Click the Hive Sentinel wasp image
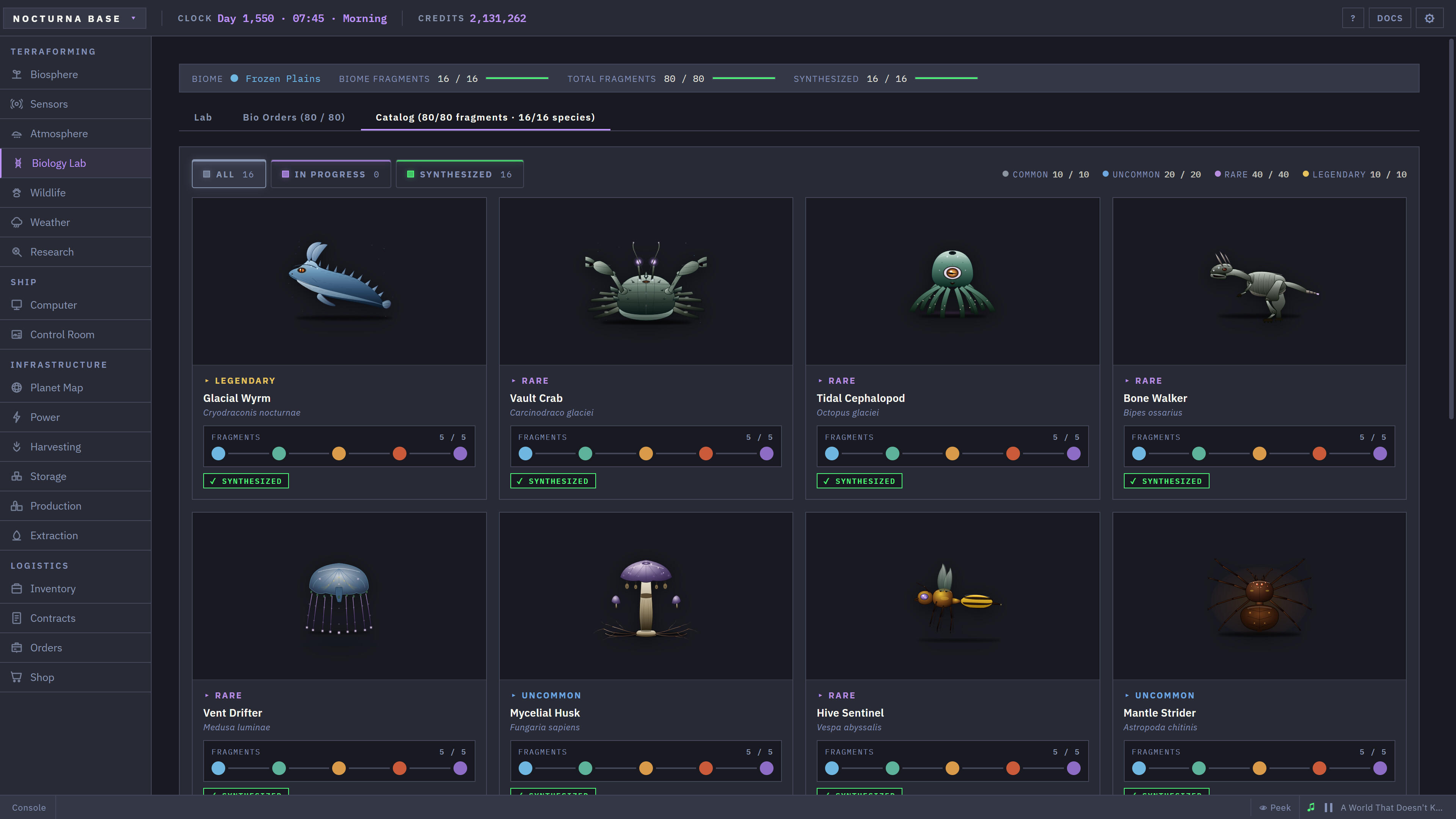The width and height of the screenshot is (1456, 819). coord(952,596)
